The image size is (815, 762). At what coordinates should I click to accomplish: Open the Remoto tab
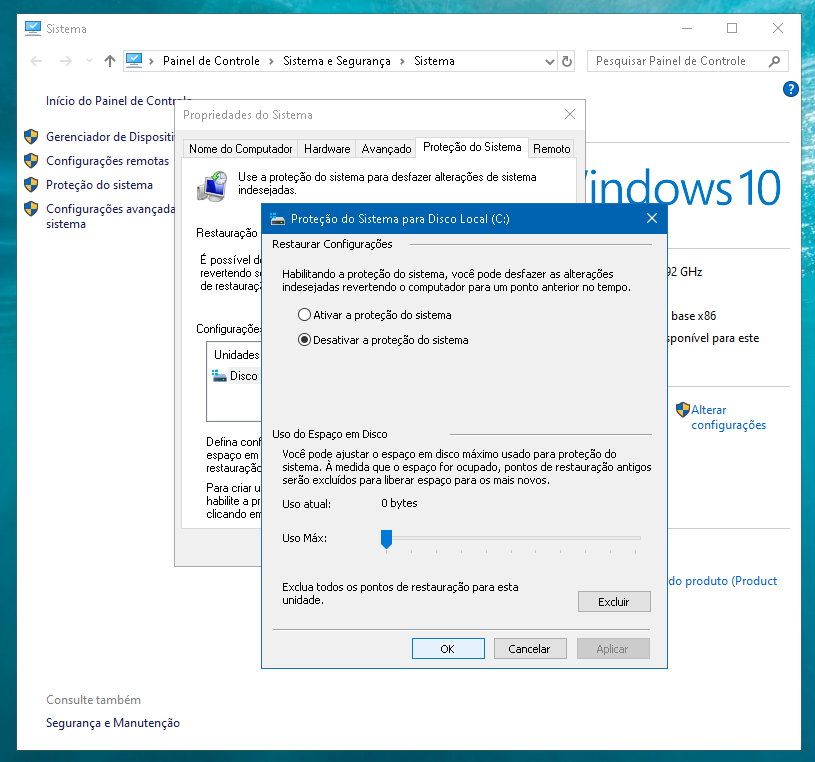tap(551, 149)
